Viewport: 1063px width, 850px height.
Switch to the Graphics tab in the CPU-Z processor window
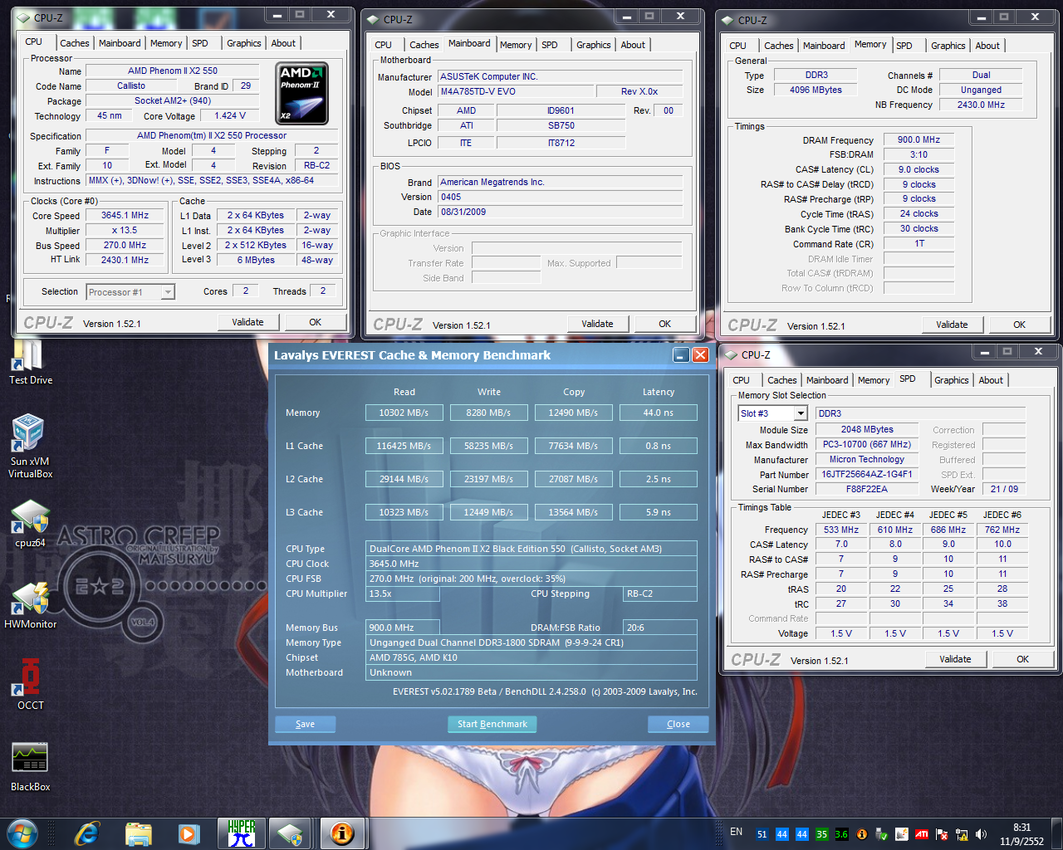(x=243, y=43)
